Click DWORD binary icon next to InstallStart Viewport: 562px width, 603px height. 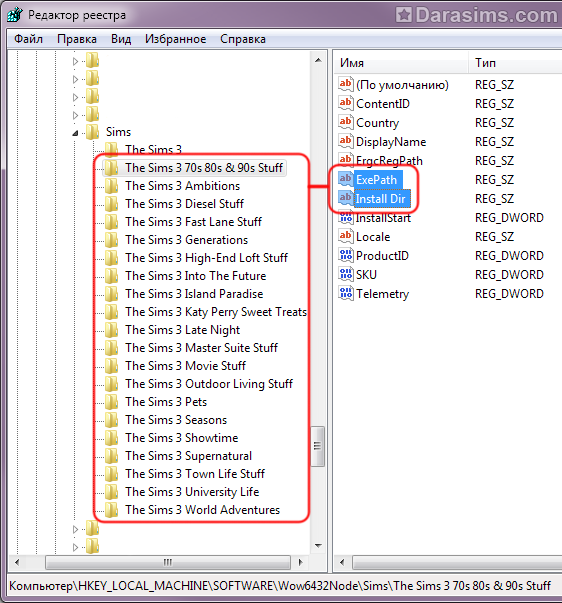pos(345,217)
